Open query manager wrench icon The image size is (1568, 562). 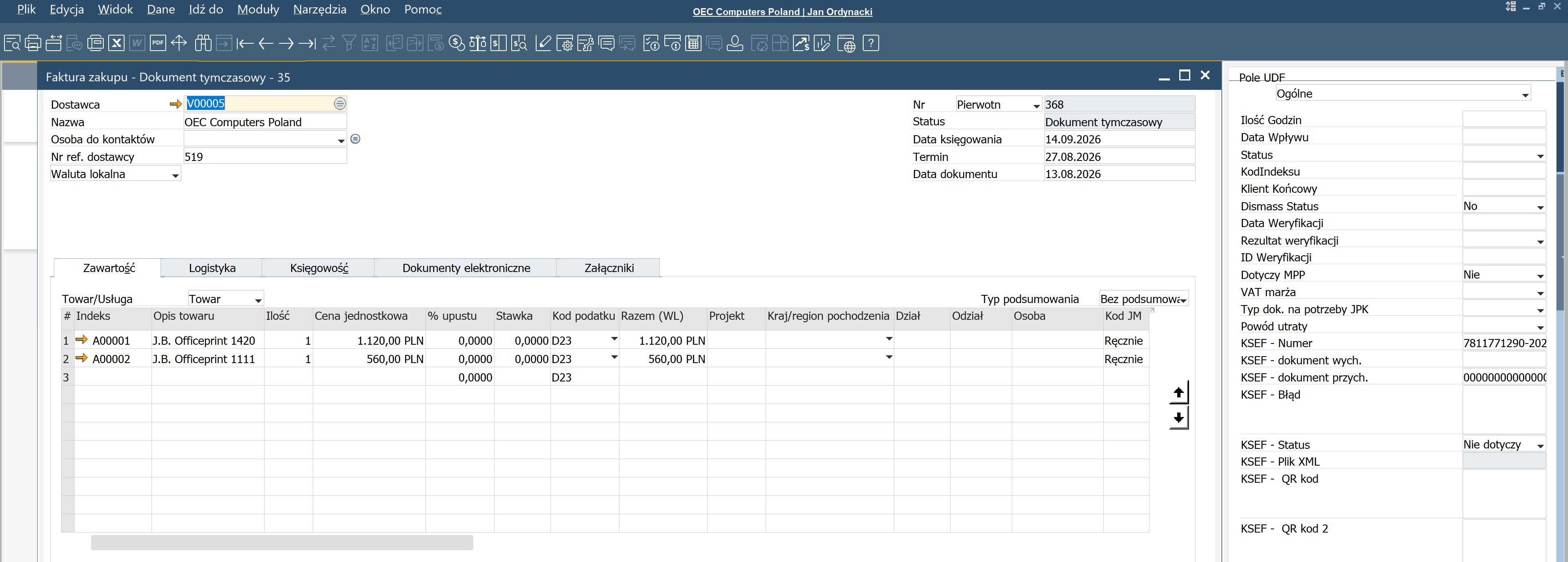[585, 43]
